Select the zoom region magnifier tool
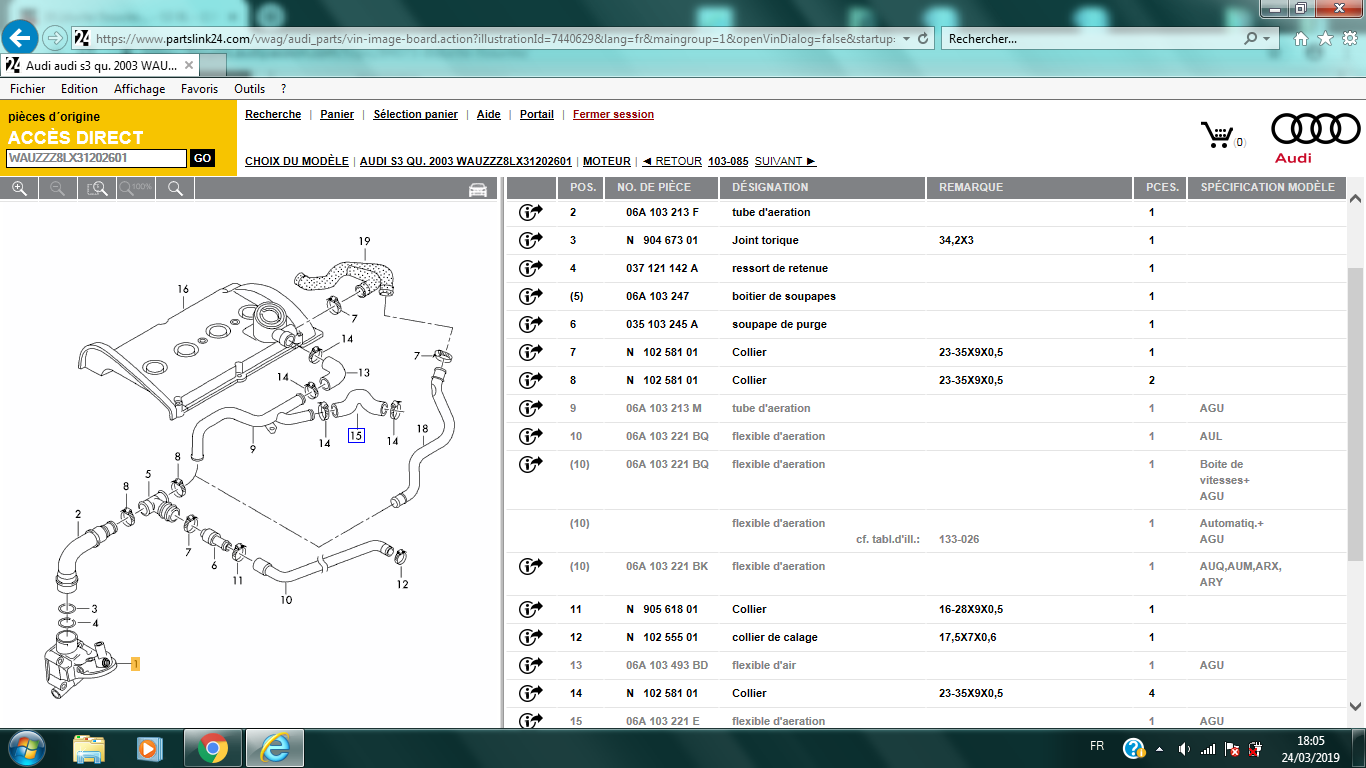The image size is (1366, 768). click(97, 188)
